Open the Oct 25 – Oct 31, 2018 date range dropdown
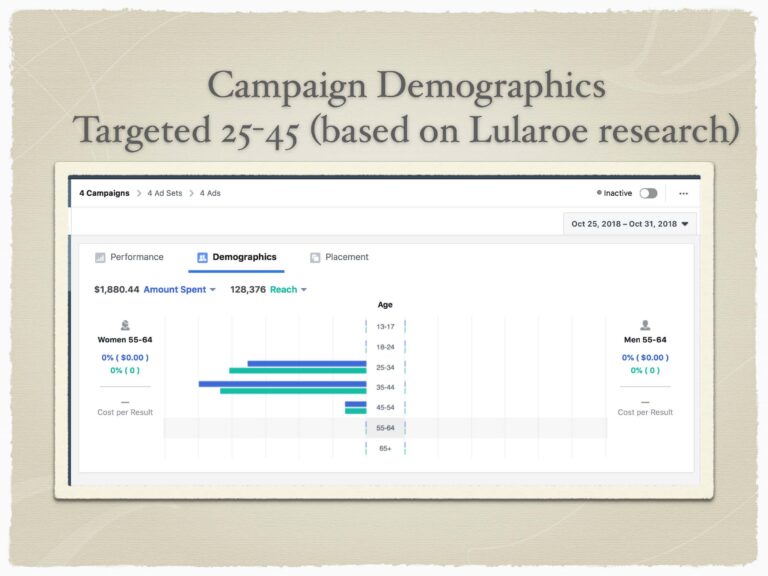This screenshot has height=576, width=768. click(x=630, y=224)
